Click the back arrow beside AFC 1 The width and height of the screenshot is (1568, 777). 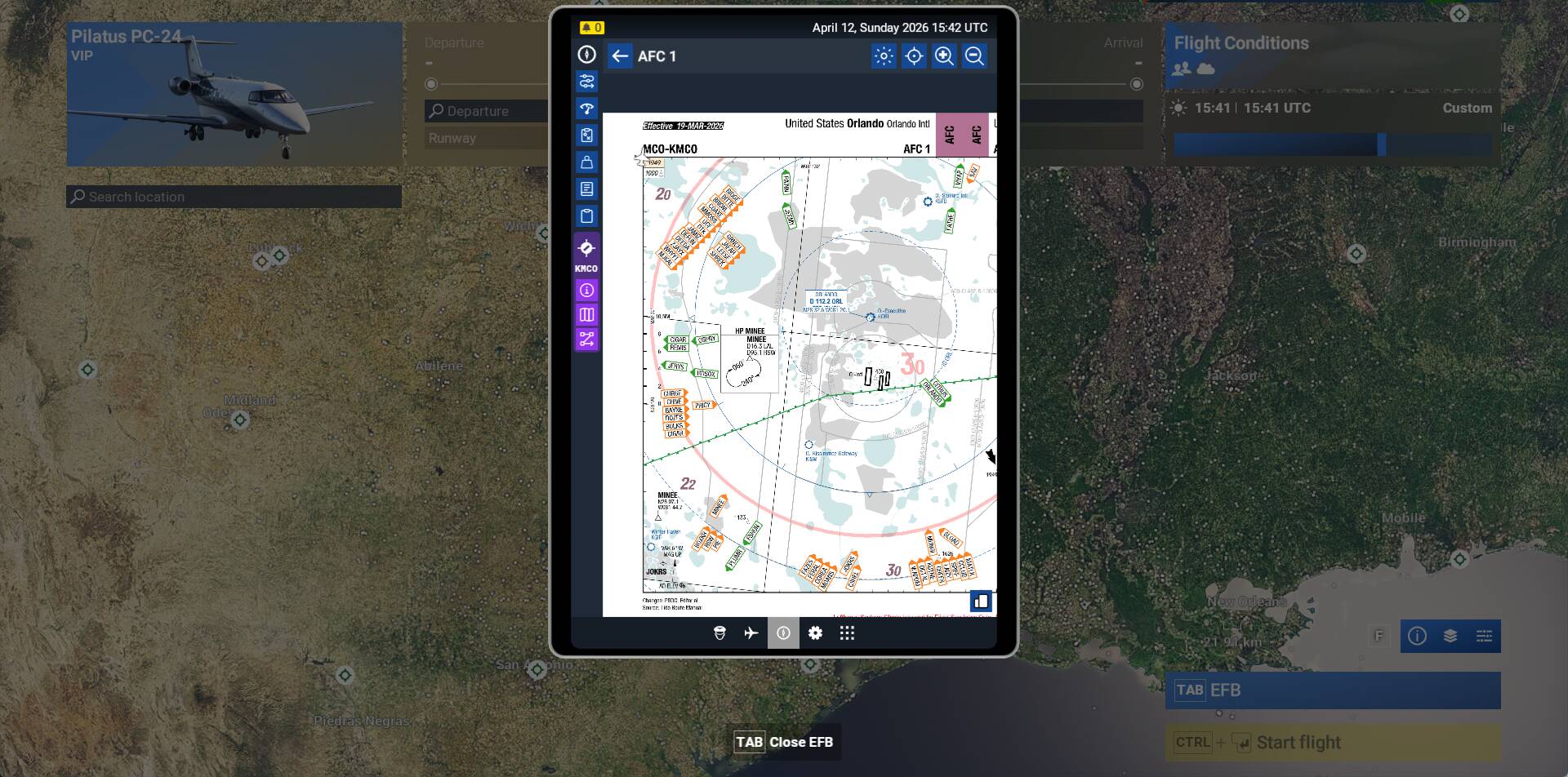click(620, 56)
